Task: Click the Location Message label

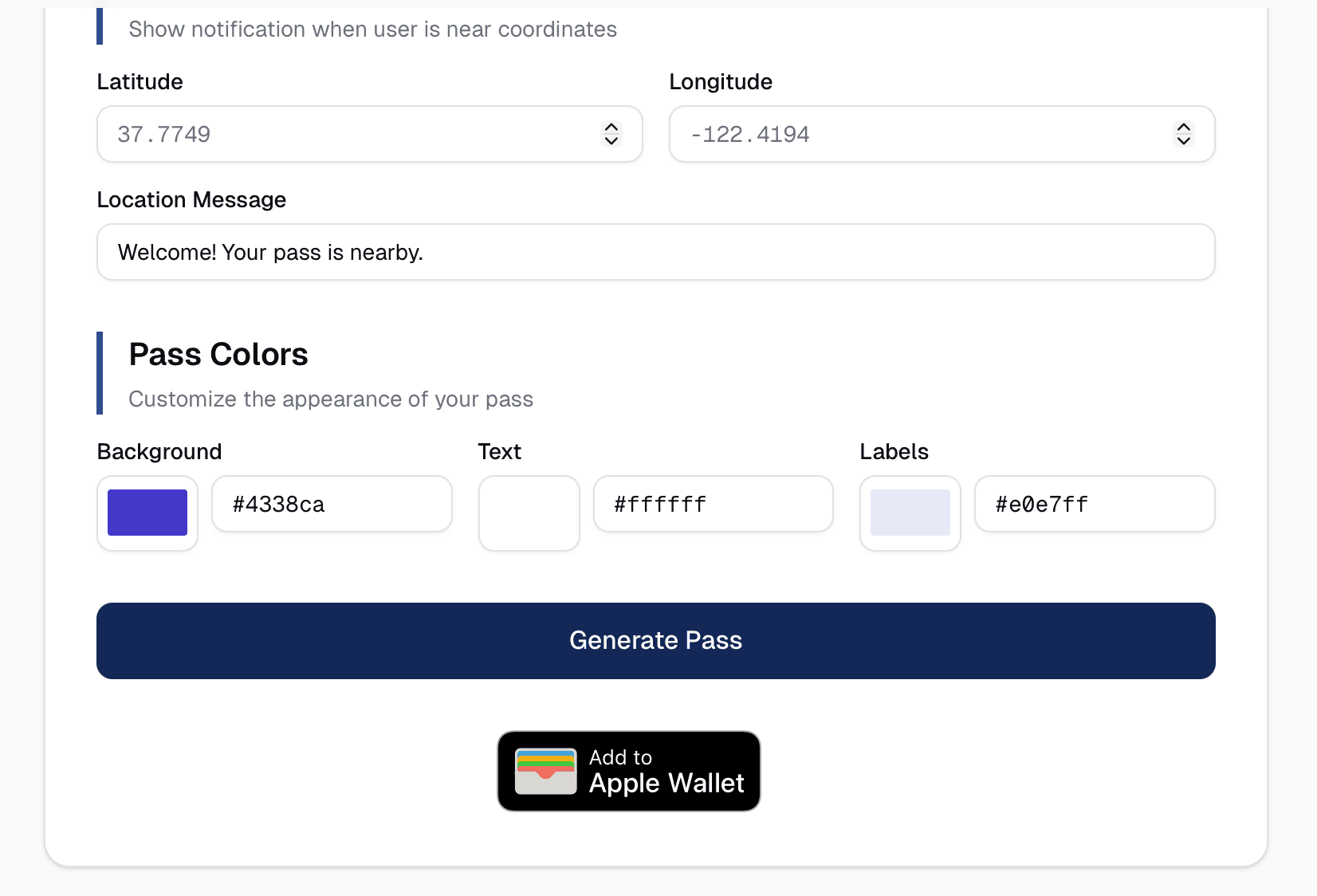Action: 191,199
